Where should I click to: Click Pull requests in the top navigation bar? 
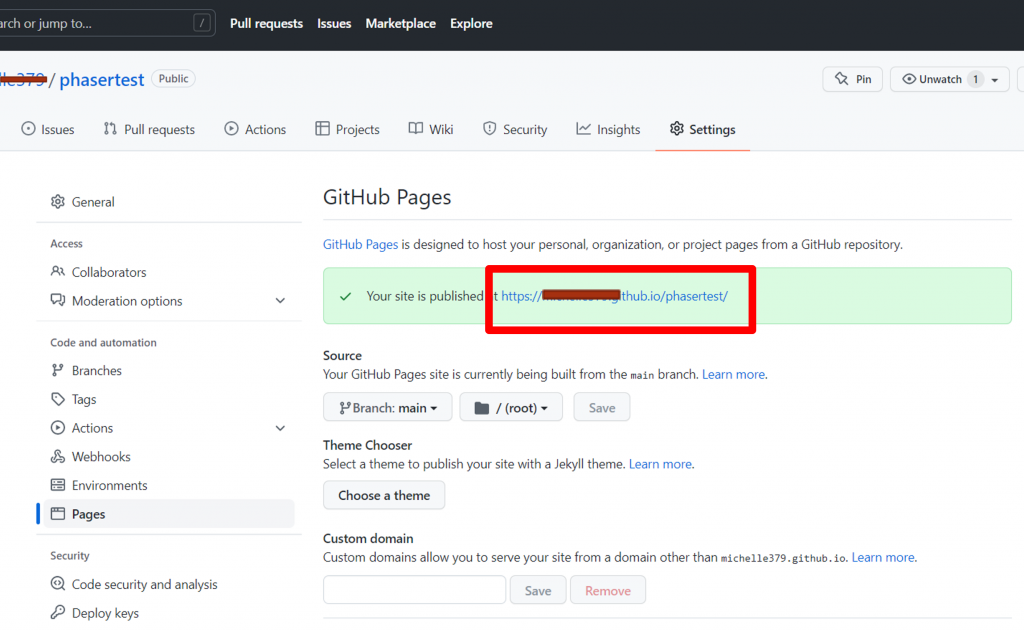266,24
